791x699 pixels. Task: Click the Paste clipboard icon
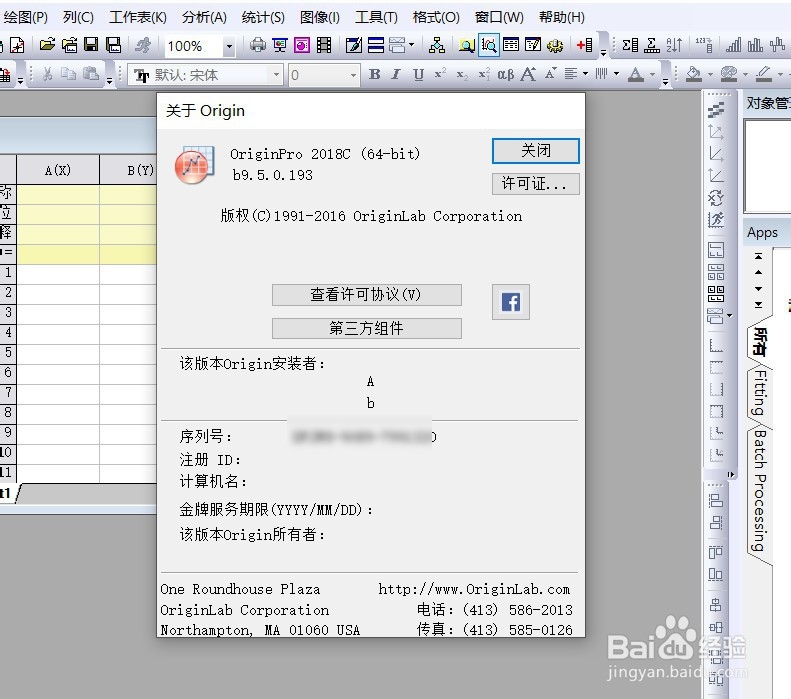click(x=91, y=75)
